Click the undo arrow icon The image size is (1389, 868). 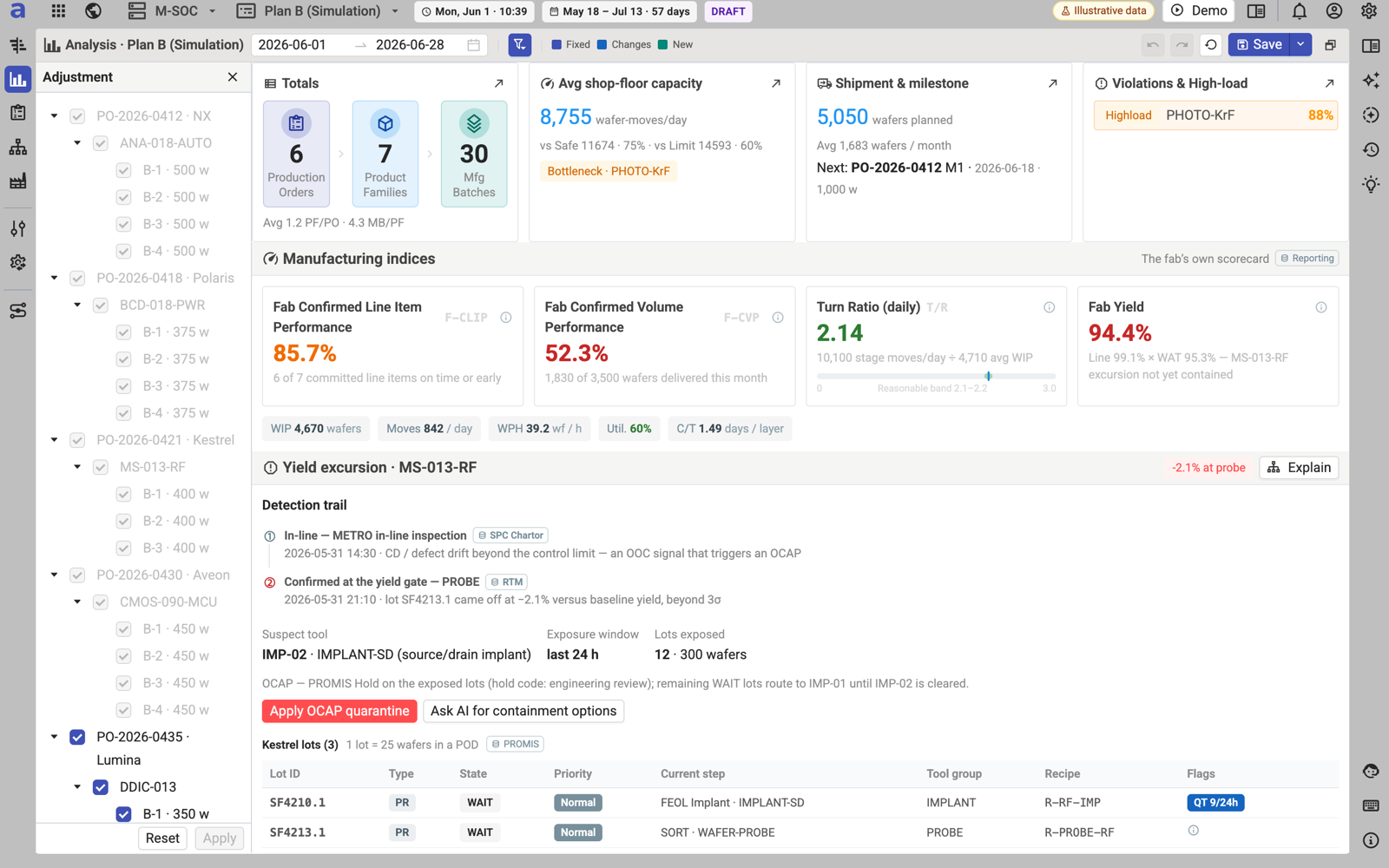pos(1153,45)
